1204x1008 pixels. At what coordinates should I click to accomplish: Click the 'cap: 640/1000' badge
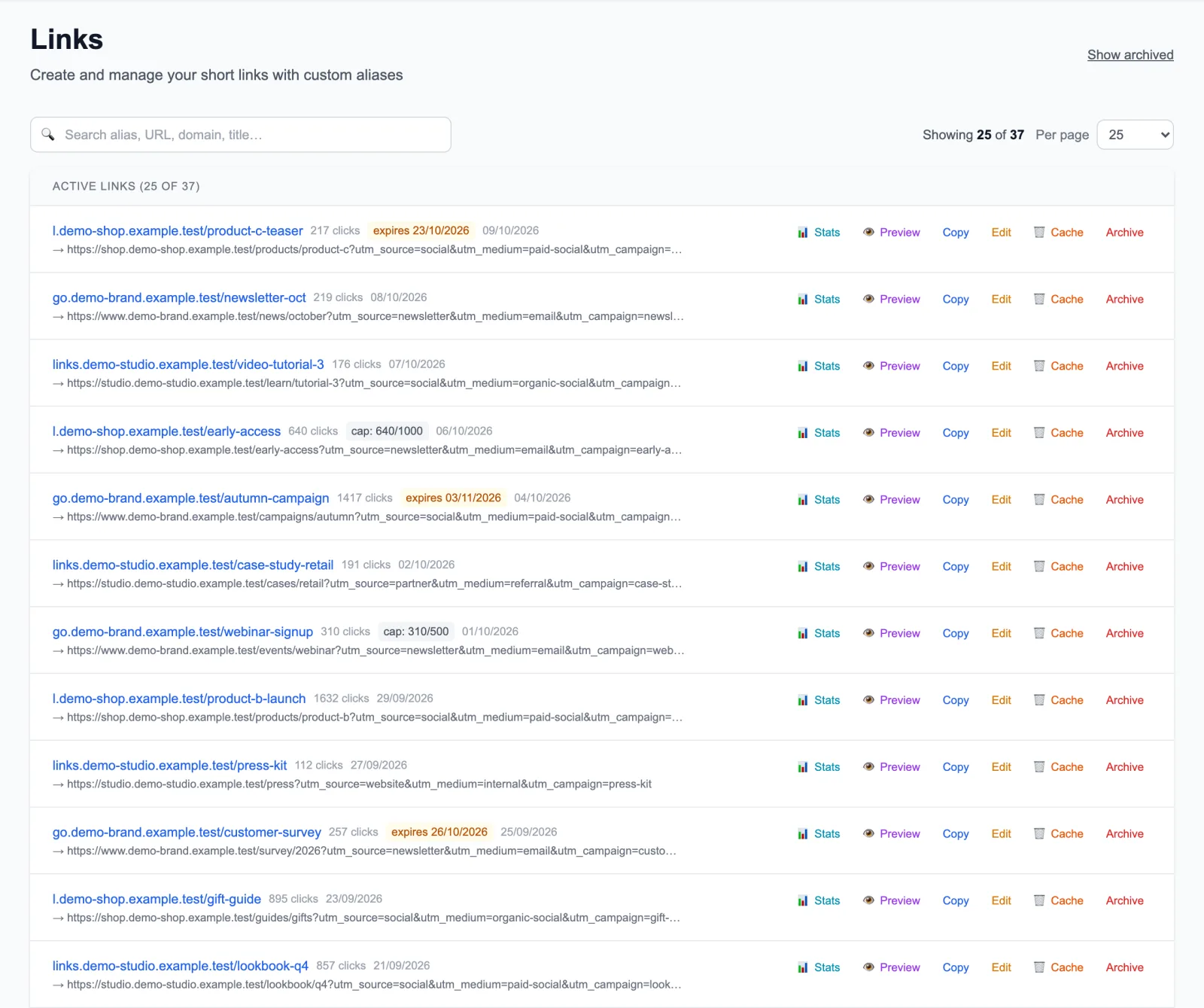point(387,431)
